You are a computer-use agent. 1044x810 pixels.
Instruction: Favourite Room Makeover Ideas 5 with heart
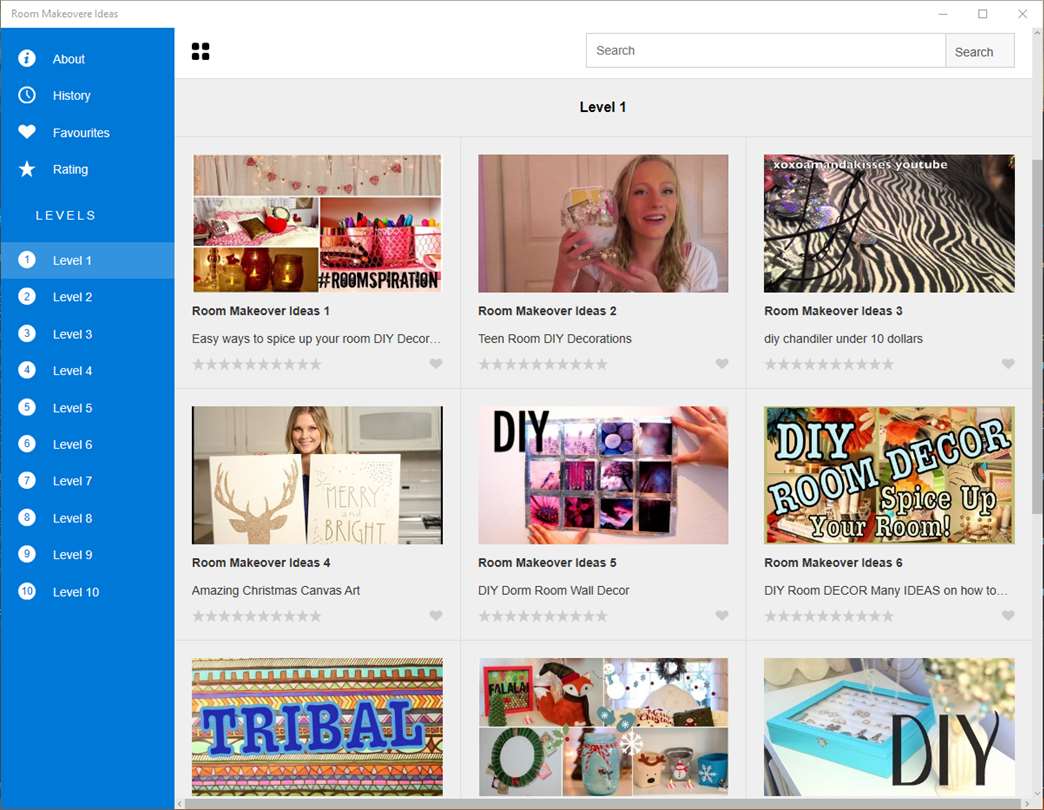pos(722,615)
